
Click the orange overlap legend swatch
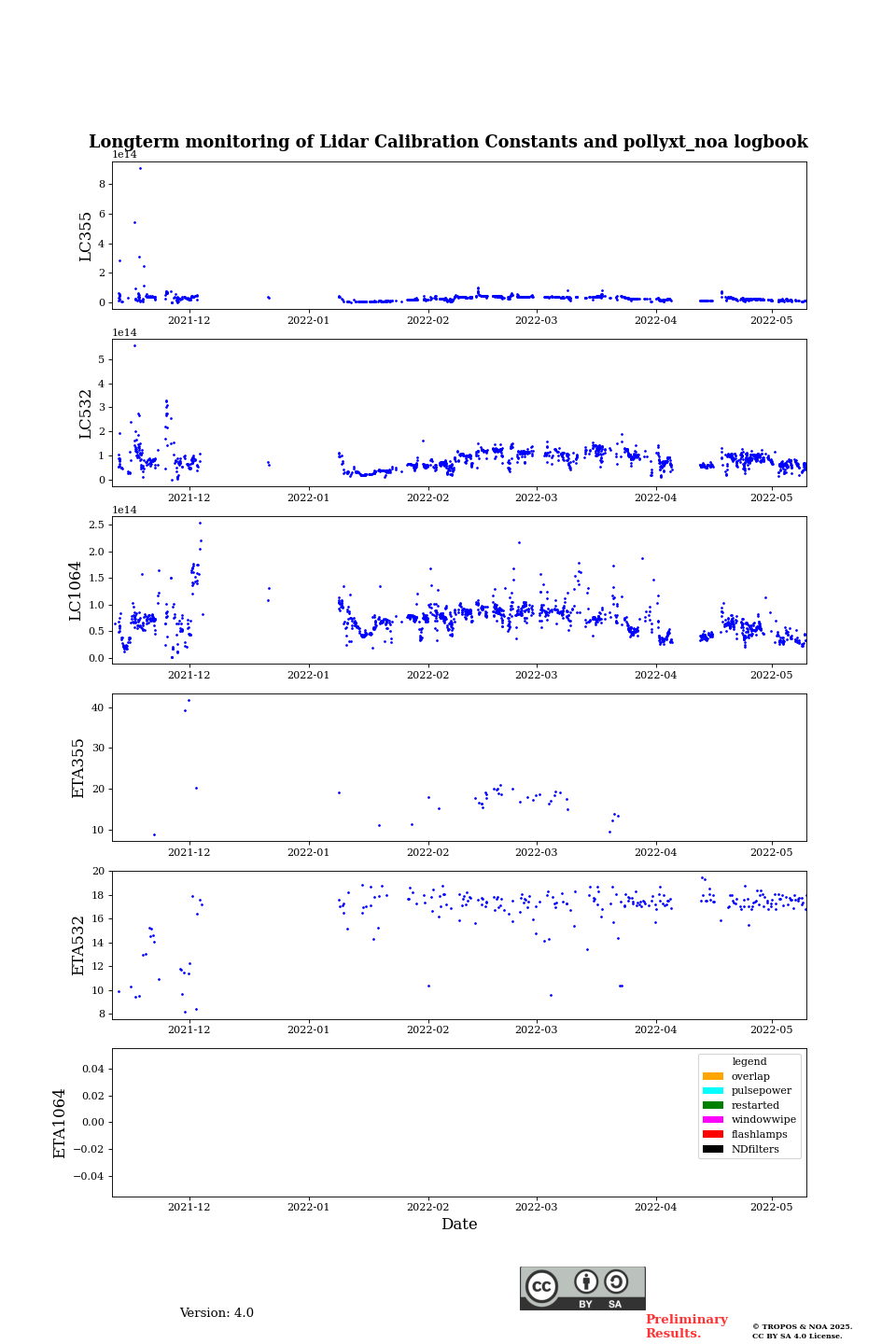(x=713, y=1076)
